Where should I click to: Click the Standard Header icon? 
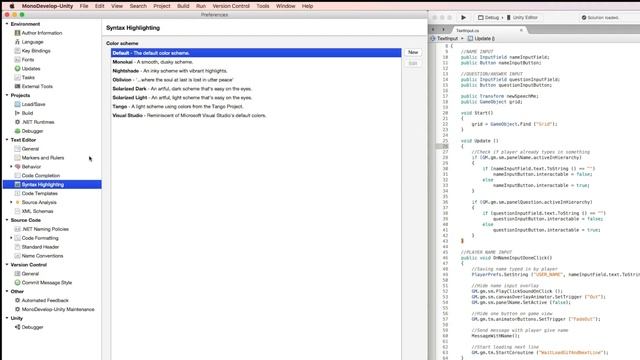tap(17, 247)
